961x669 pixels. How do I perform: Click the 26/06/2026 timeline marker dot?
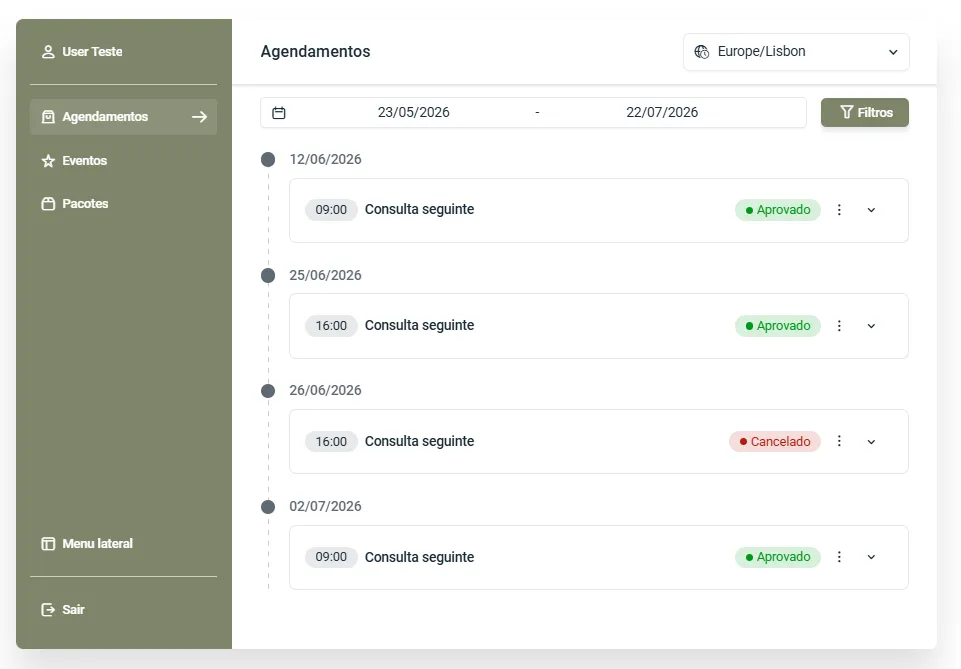[268, 391]
